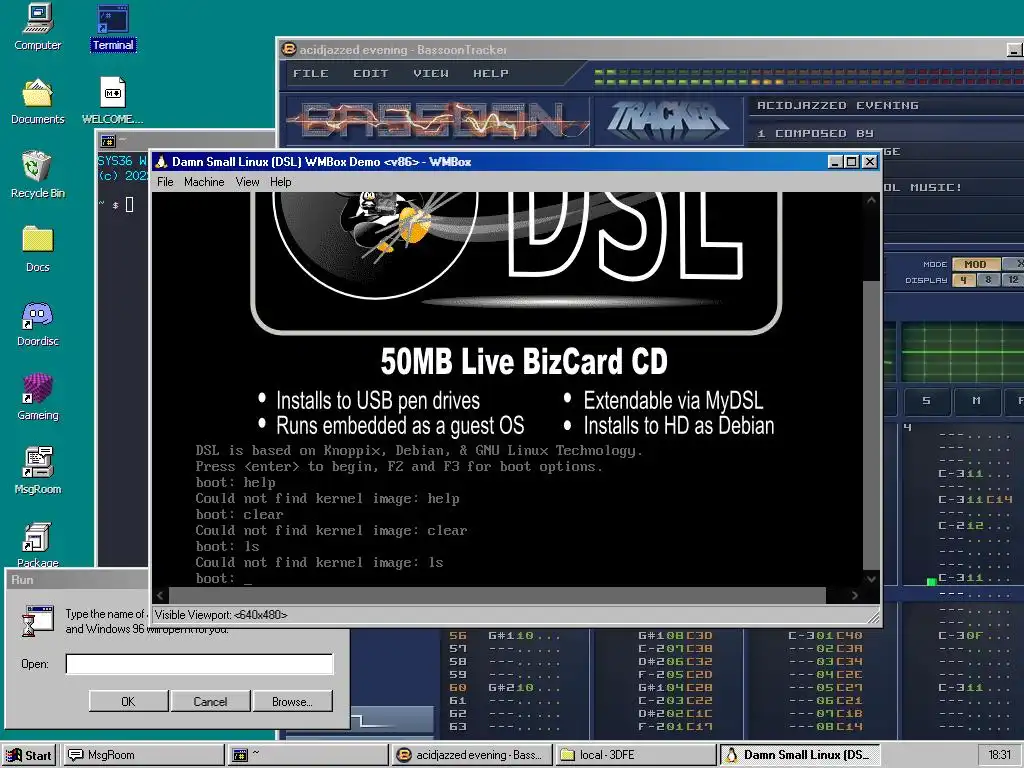
Task: Click WMBox horizontal scrollbar thumb
Action: (x=498, y=595)
